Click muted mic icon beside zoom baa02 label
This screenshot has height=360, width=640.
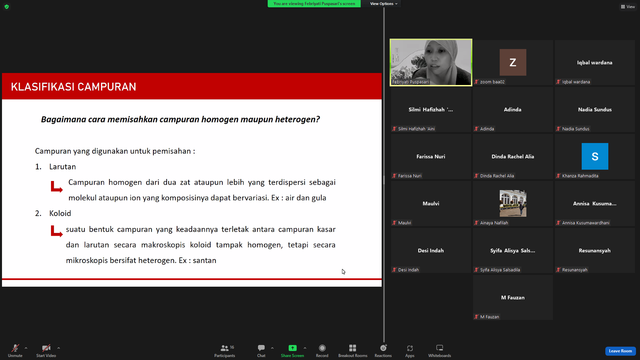476,82
